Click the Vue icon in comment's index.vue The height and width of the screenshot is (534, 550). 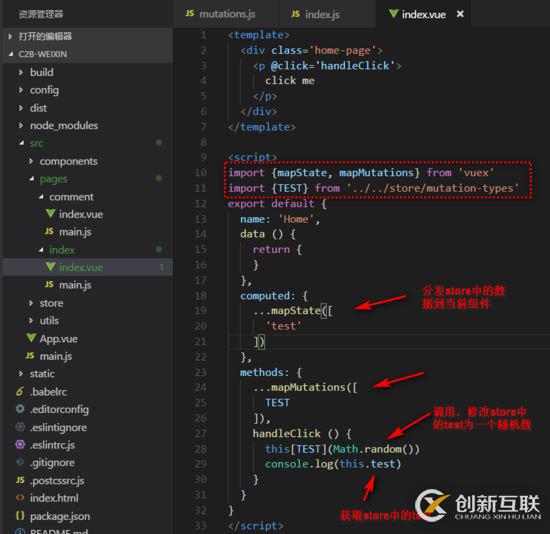click(x=51, y=213)
